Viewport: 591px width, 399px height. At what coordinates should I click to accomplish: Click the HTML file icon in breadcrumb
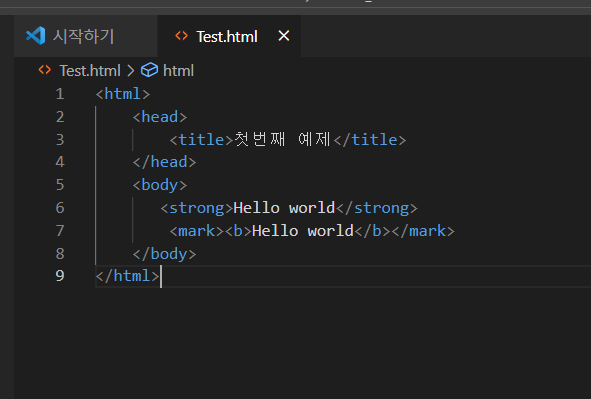point(45,70)
